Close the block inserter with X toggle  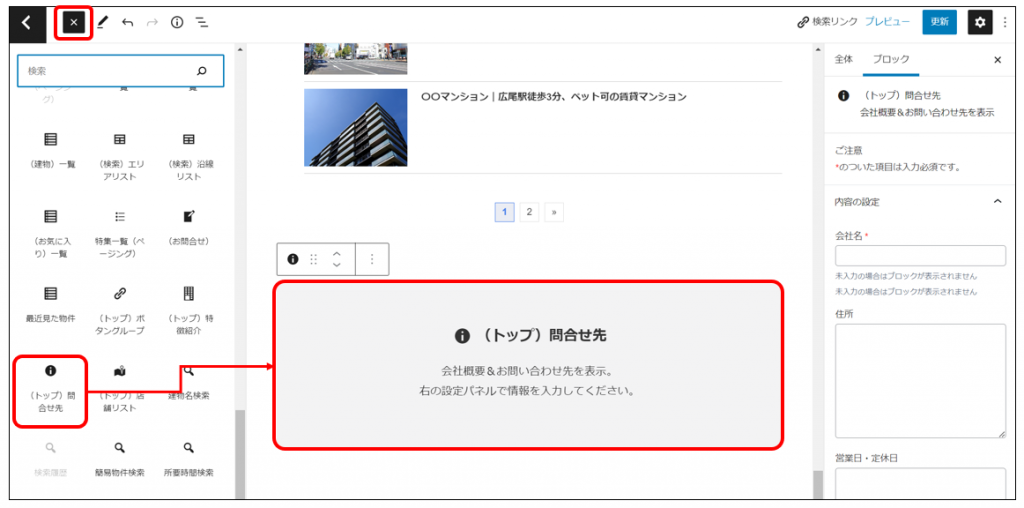point(73,22)
